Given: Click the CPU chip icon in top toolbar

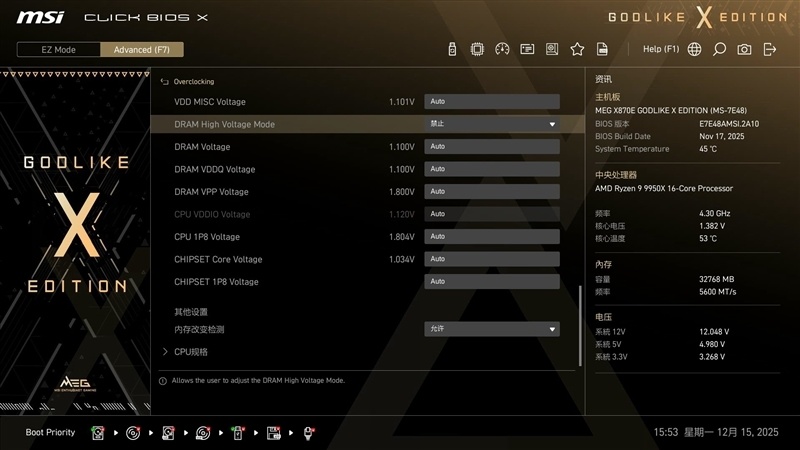Looking at the screenshot, I should pos(477,49).
